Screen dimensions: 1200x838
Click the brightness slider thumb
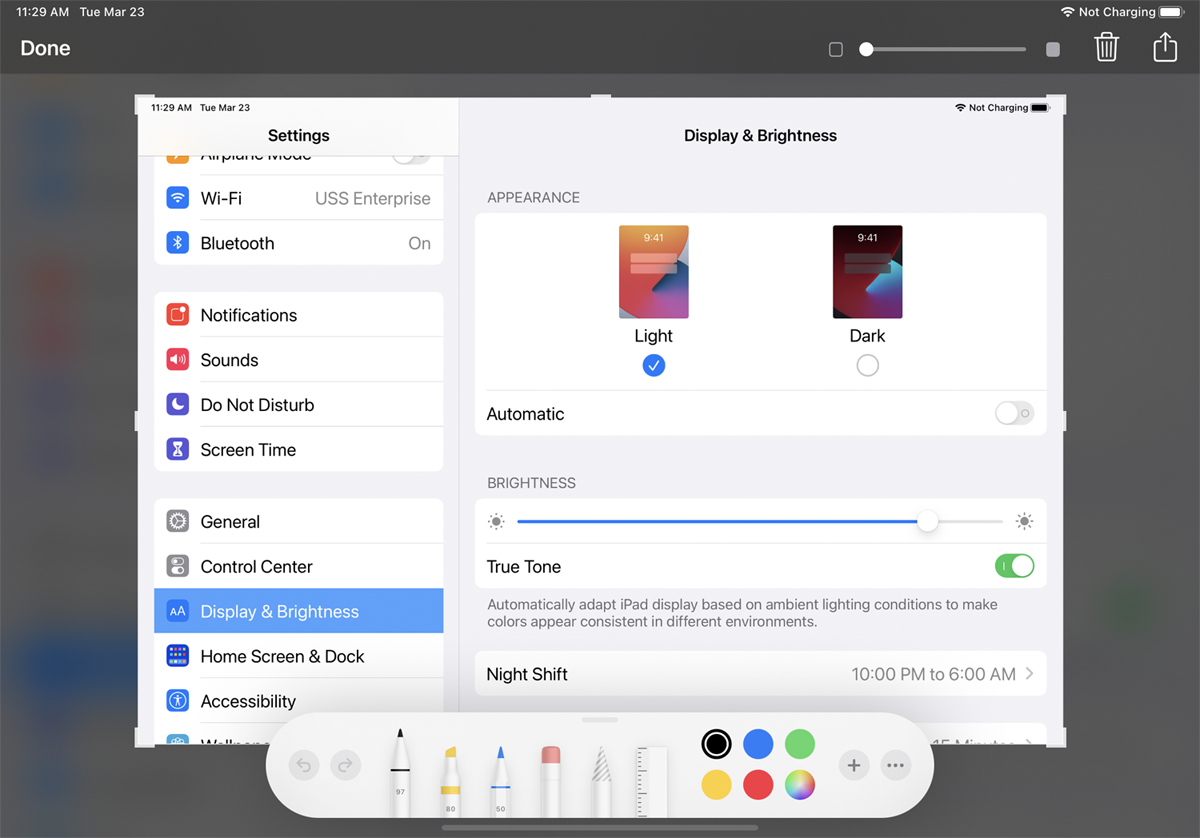point(928,521)
